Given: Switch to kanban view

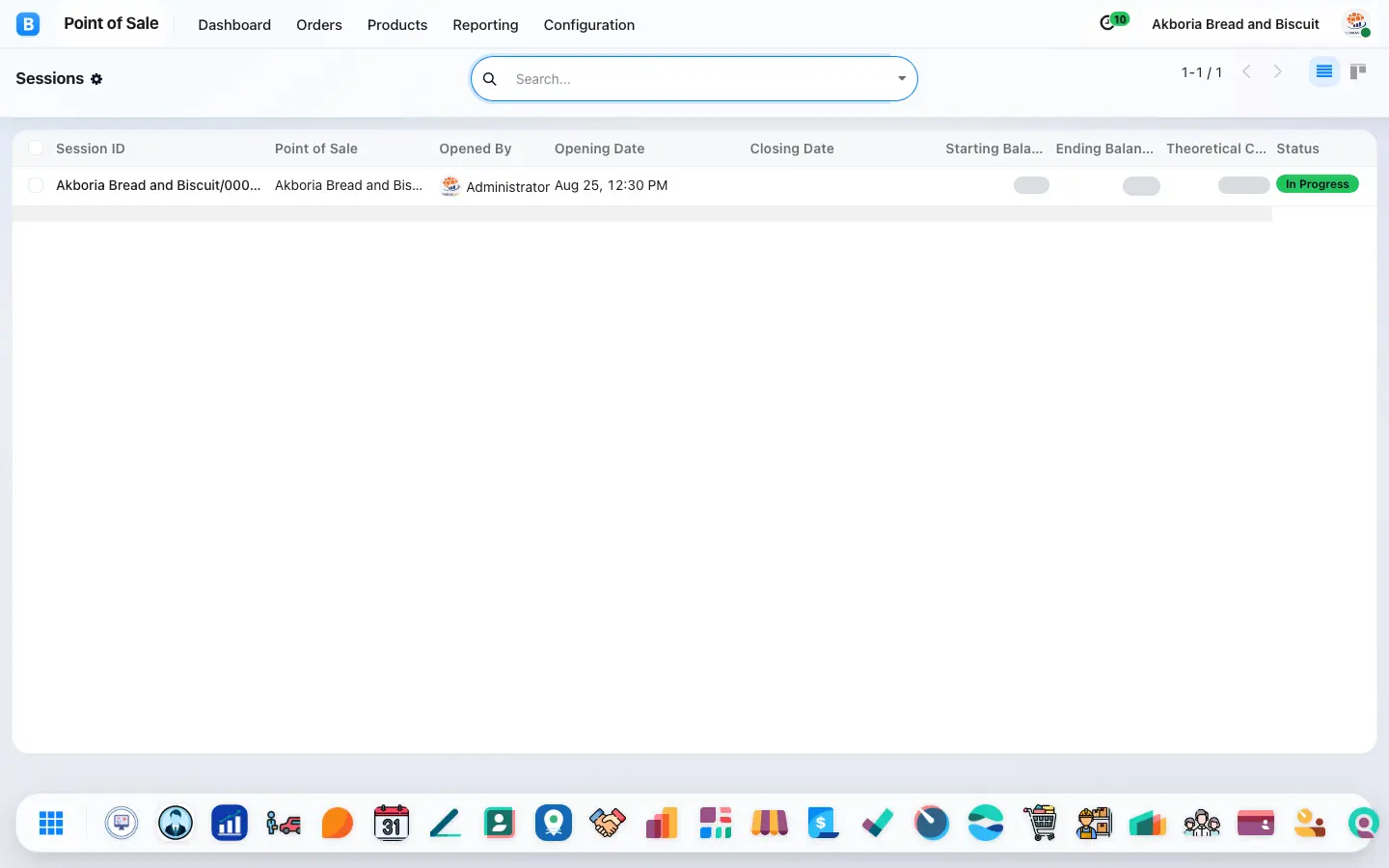Looking at the screenshot, I should [1358, 71].
